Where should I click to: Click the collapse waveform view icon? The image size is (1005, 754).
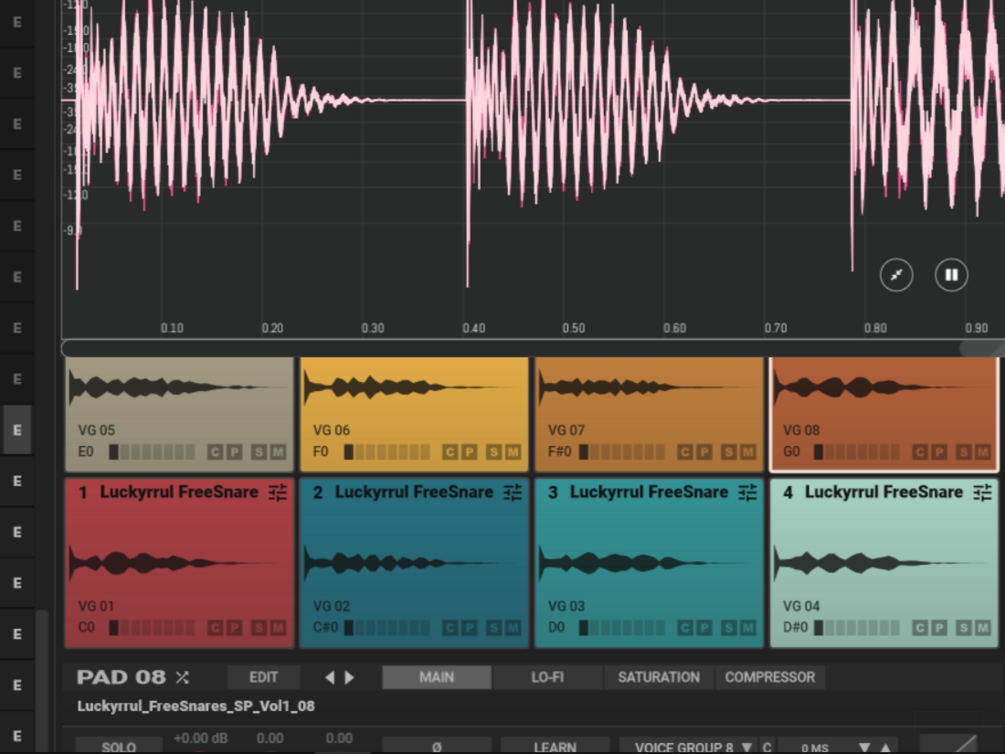896,275
